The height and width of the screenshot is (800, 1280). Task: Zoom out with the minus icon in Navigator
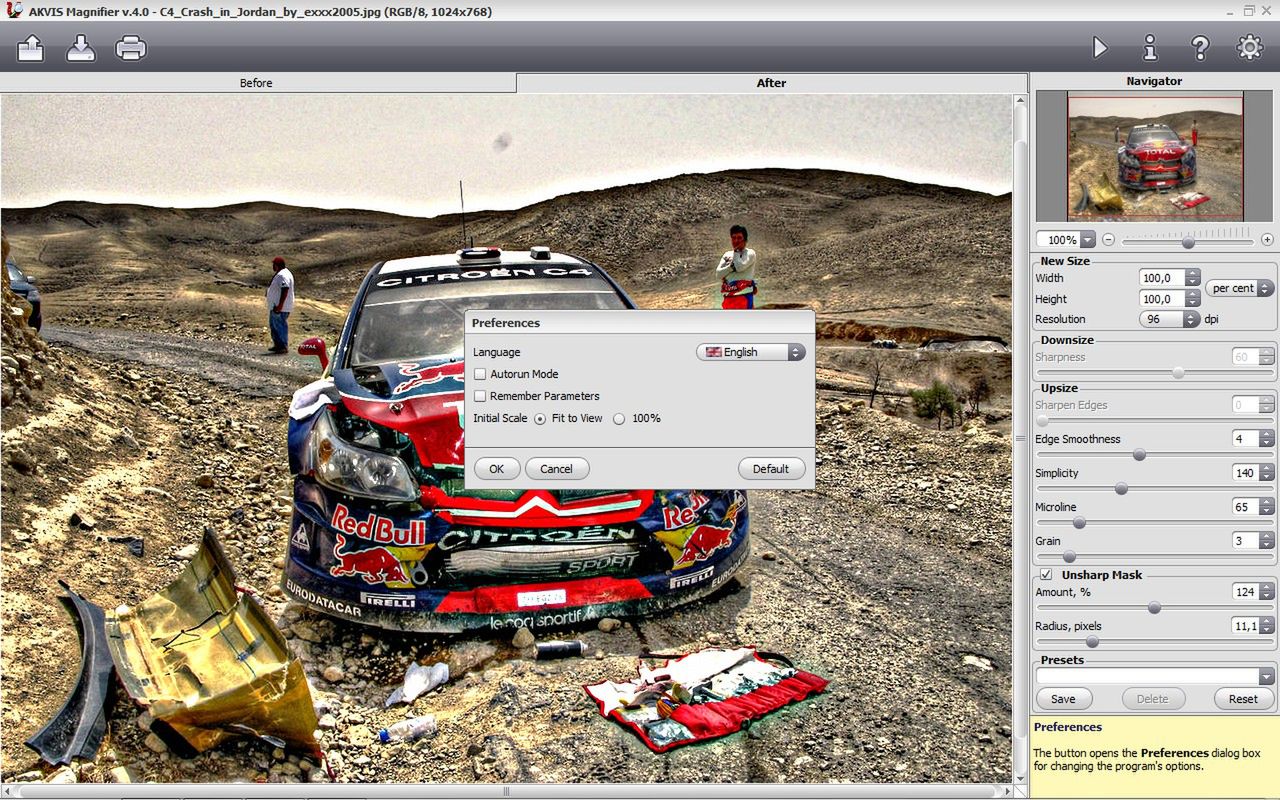click(1108, 240)
